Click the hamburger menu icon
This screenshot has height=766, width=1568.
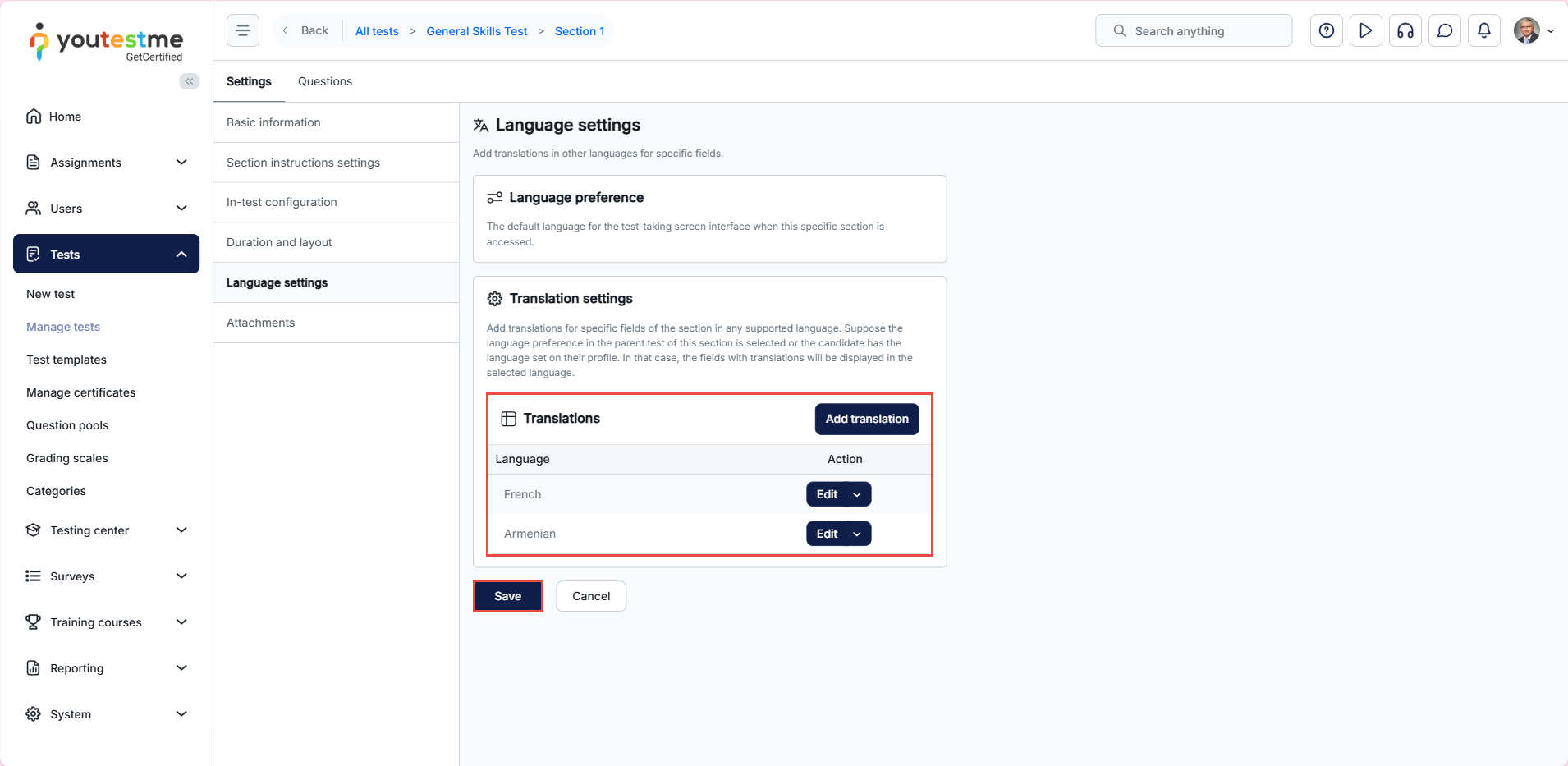243,31
